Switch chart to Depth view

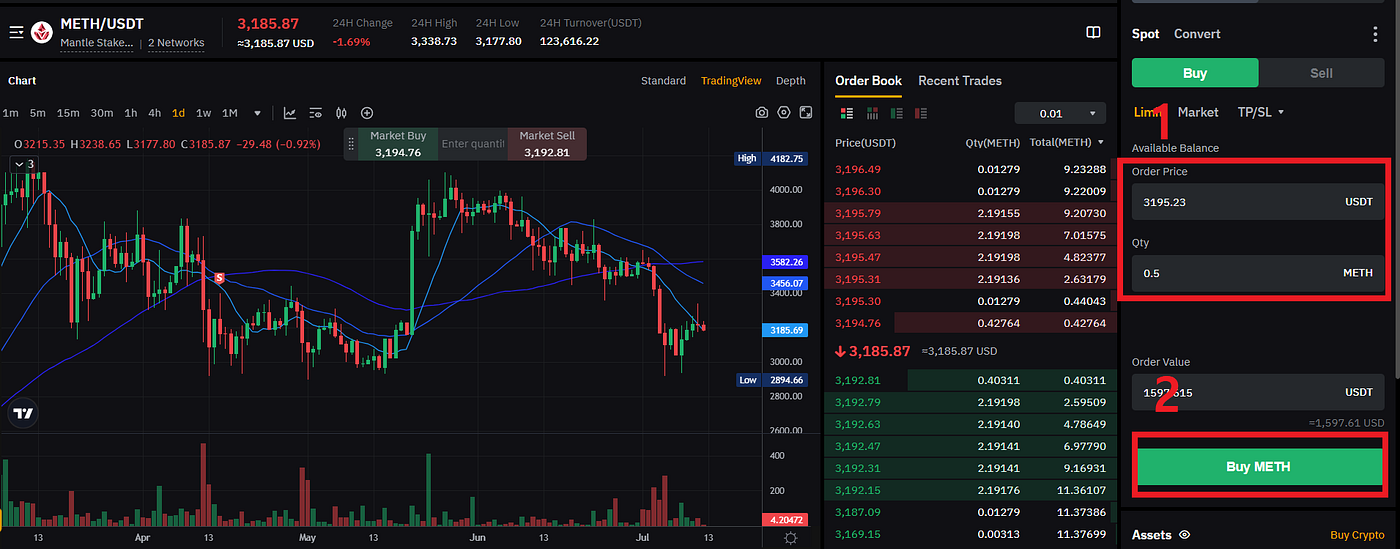[790, 81]
